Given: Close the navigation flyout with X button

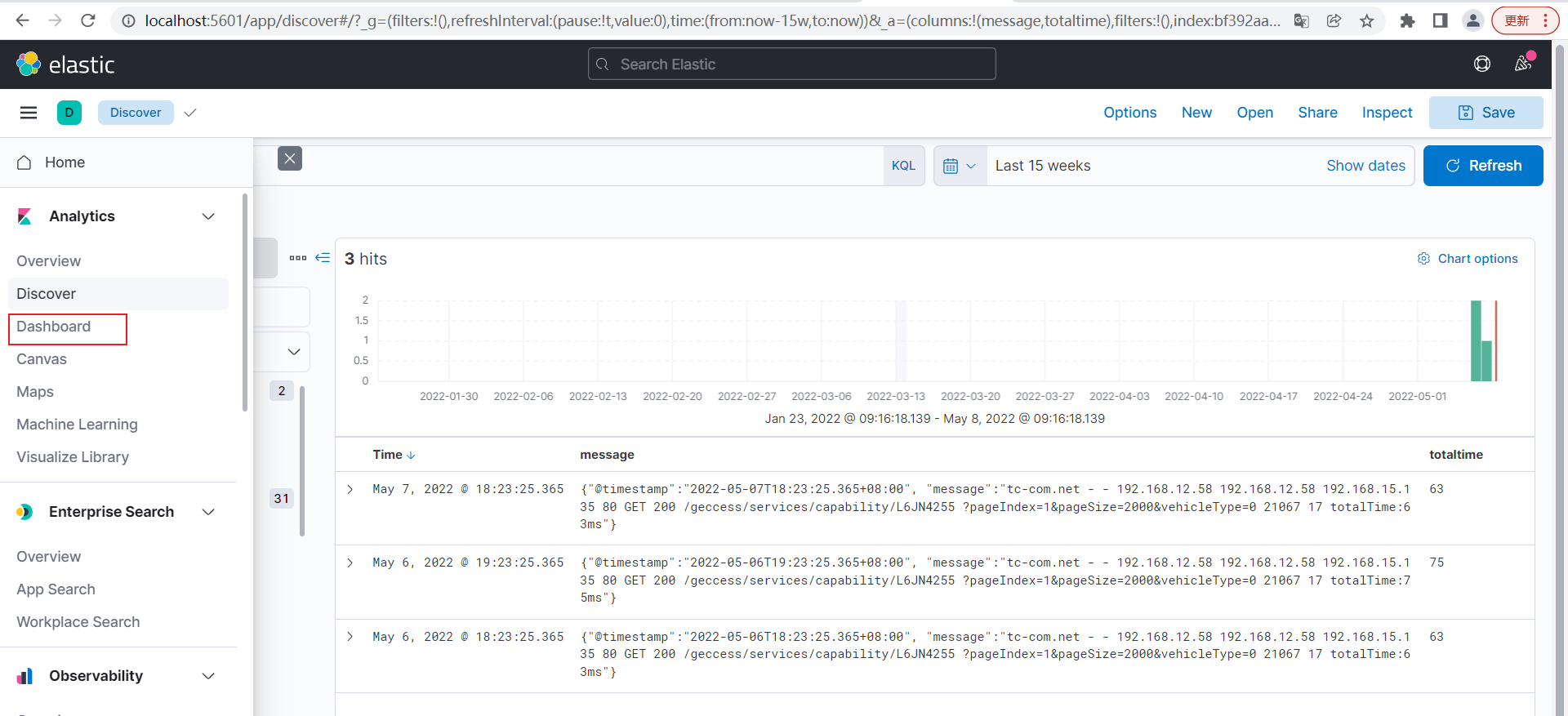Looking at the screenshot, I should pyautogui.click(x=290, y=158).
